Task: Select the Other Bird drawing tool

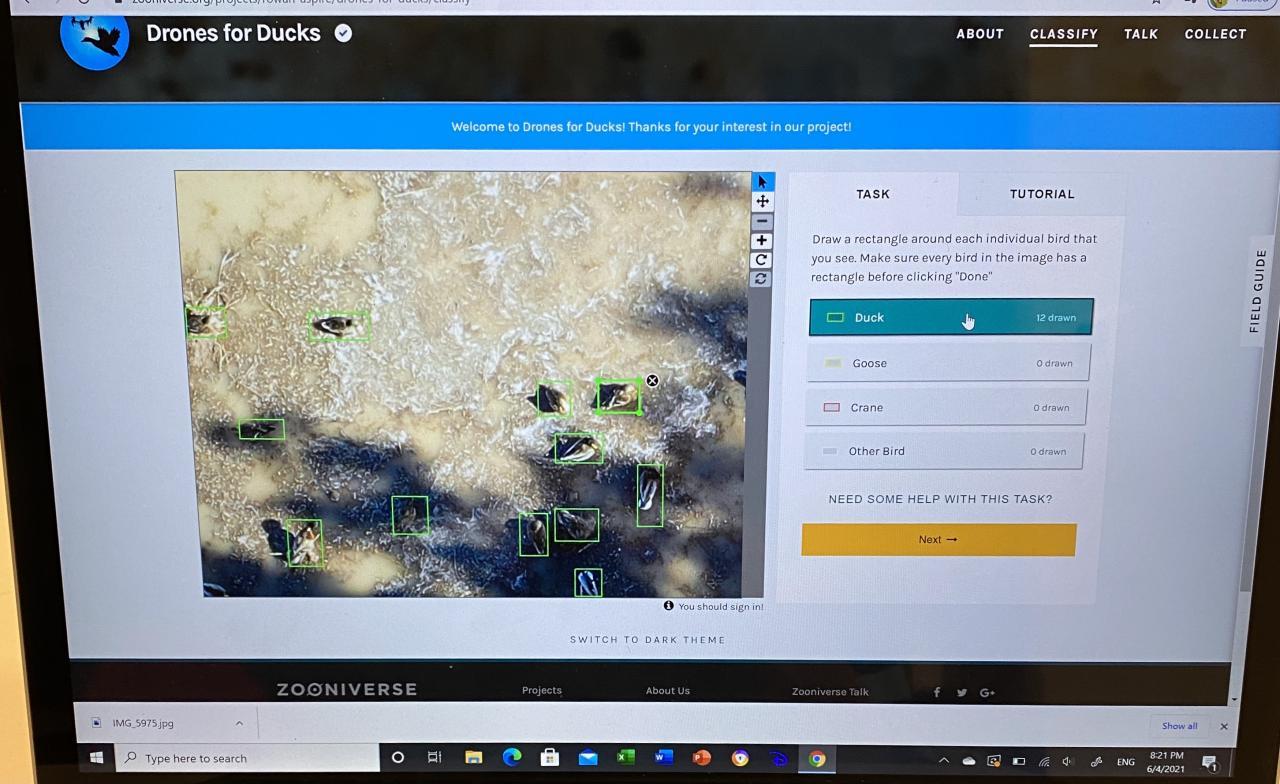Action: tap(944, 451)
